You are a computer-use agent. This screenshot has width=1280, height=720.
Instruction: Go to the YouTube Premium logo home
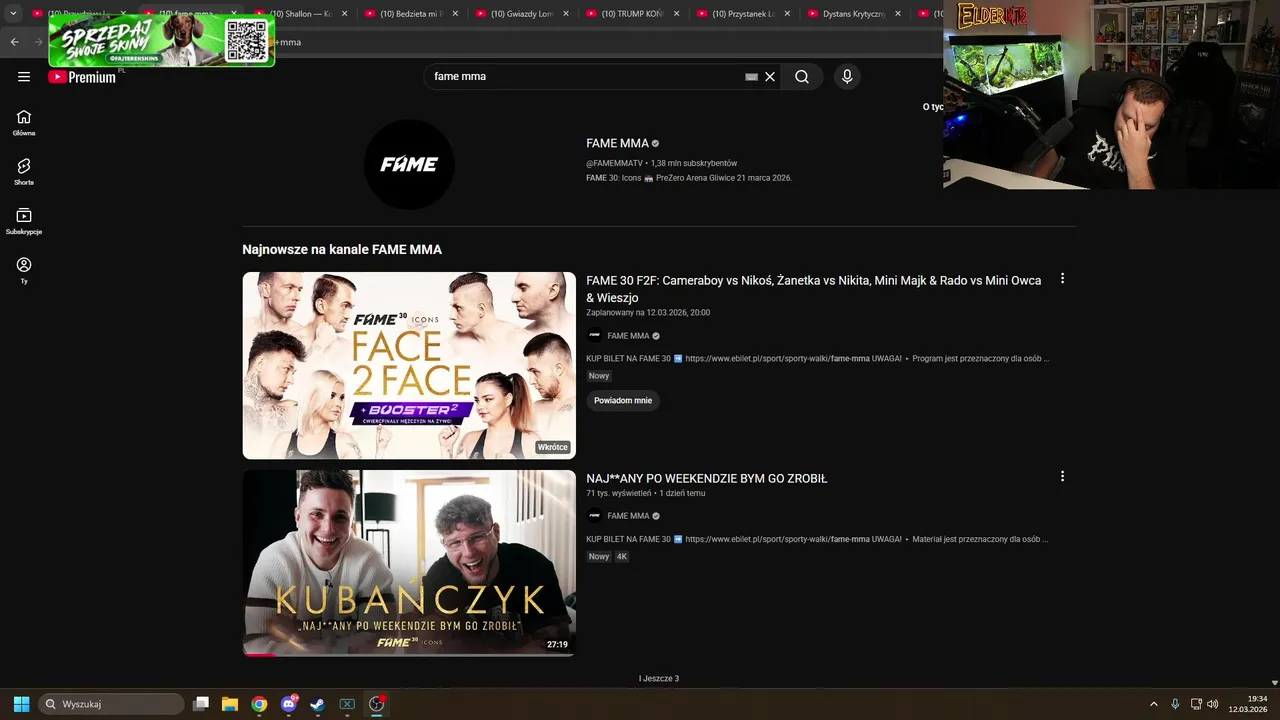click(x=82, y=77)
